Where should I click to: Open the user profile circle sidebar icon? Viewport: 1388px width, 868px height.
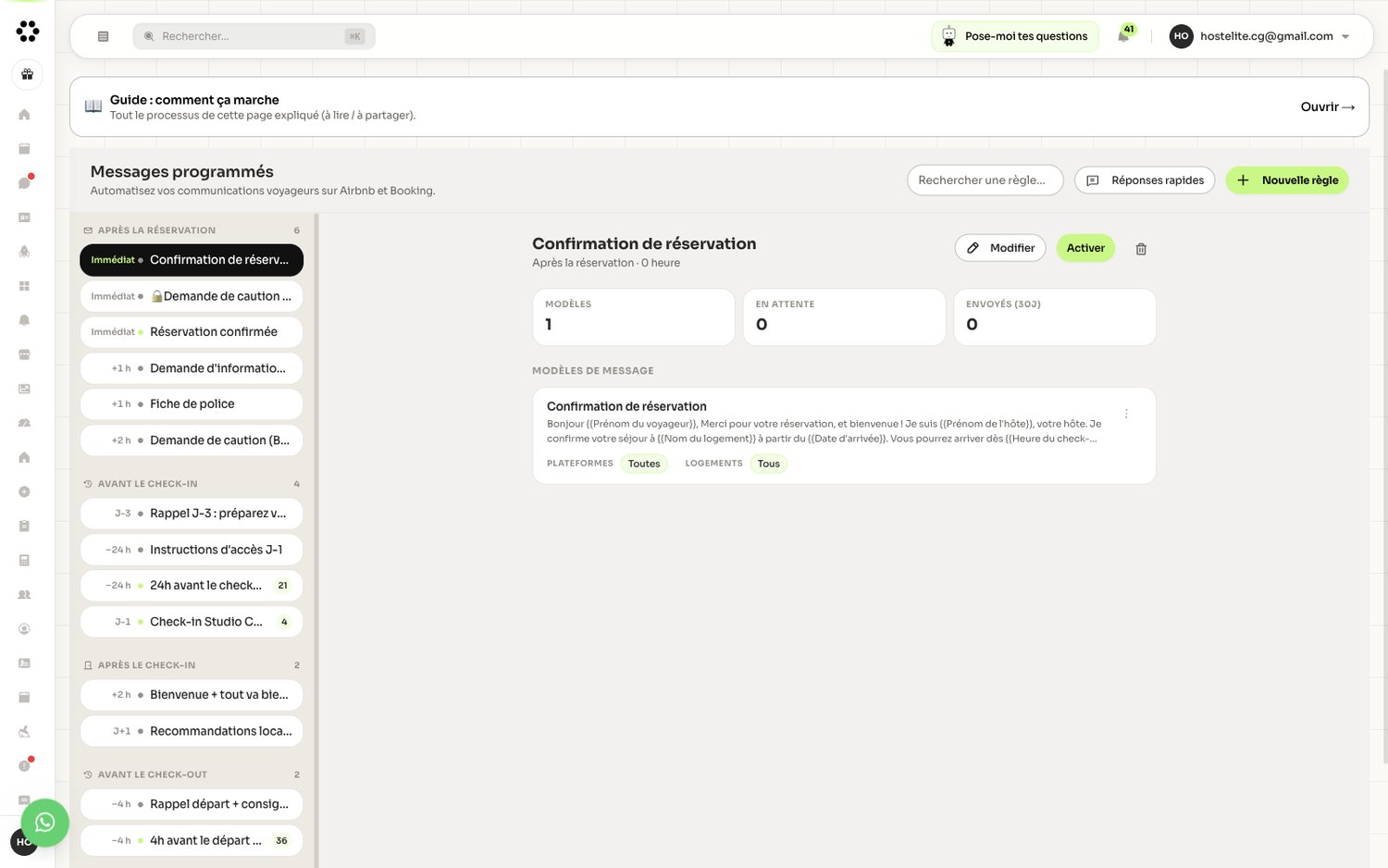25,628
